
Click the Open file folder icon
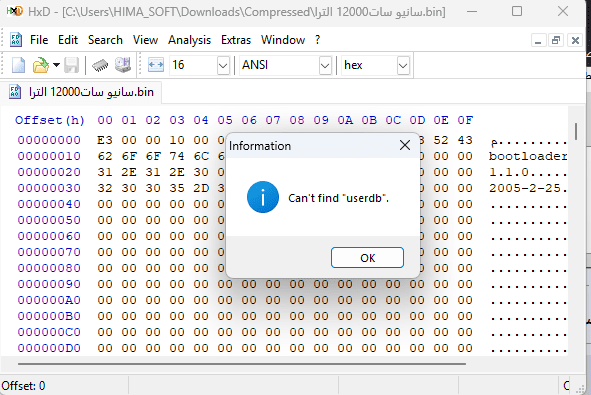click(40, 65)
